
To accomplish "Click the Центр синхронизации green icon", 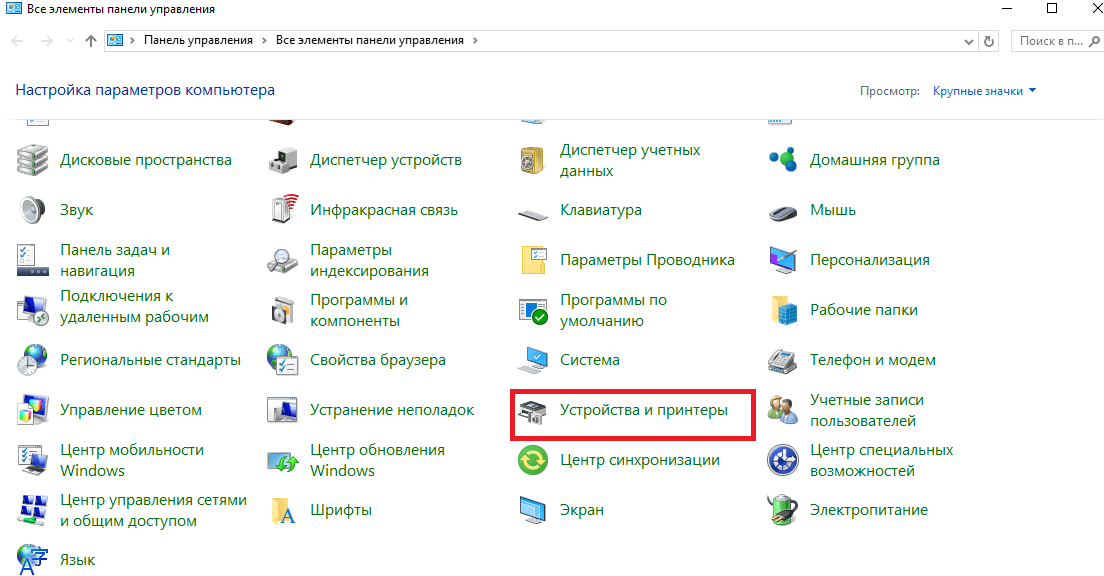I will point(532,460).
